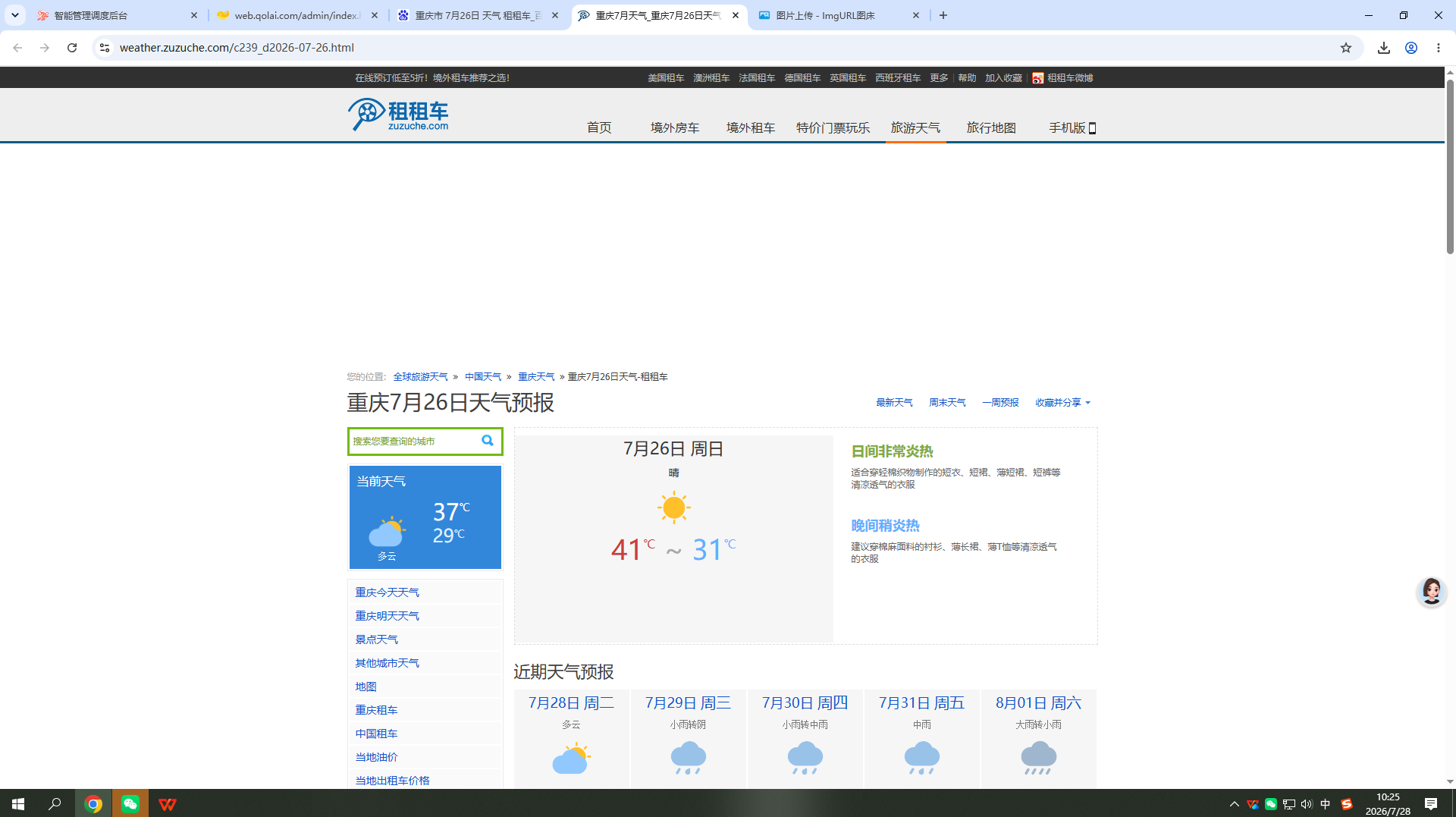Open the zuzuche.com logo homepage
This screenshot has height=817, width=1456.
point(398,115)
